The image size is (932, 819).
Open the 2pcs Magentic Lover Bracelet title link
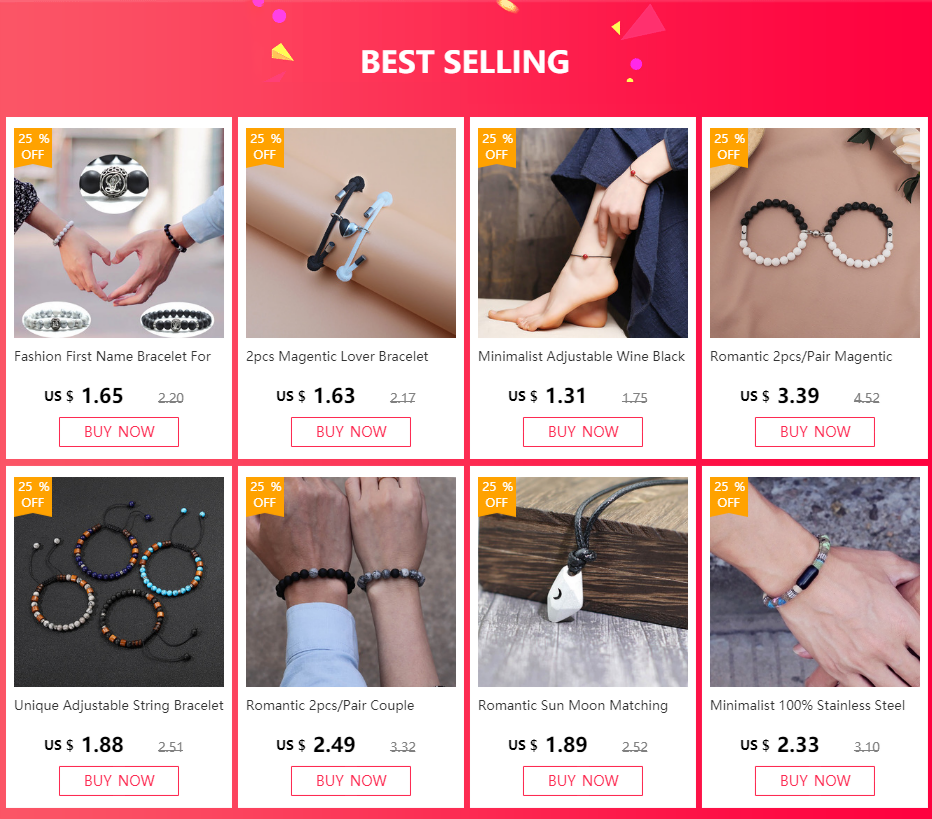[337, 357]
